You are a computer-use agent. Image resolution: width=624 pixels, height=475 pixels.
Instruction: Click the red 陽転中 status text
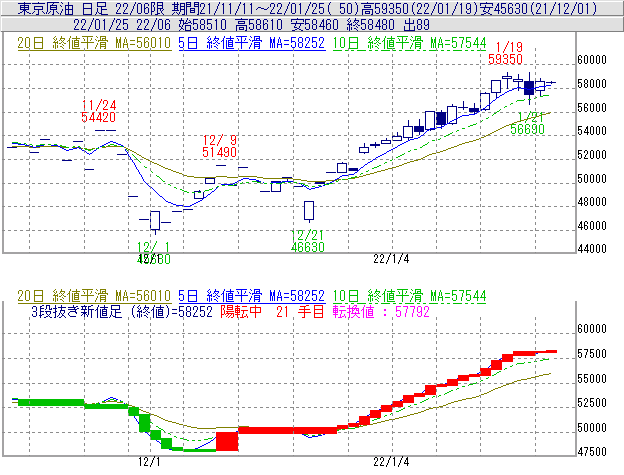click(x=241, y=311)
